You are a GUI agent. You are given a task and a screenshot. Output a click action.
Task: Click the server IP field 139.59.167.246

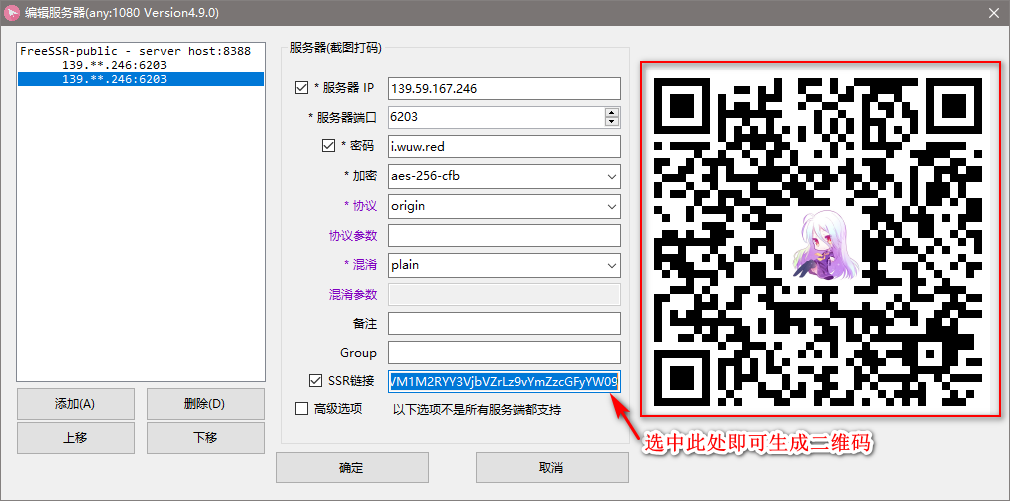pyautogui.click(x=504, y=88)
